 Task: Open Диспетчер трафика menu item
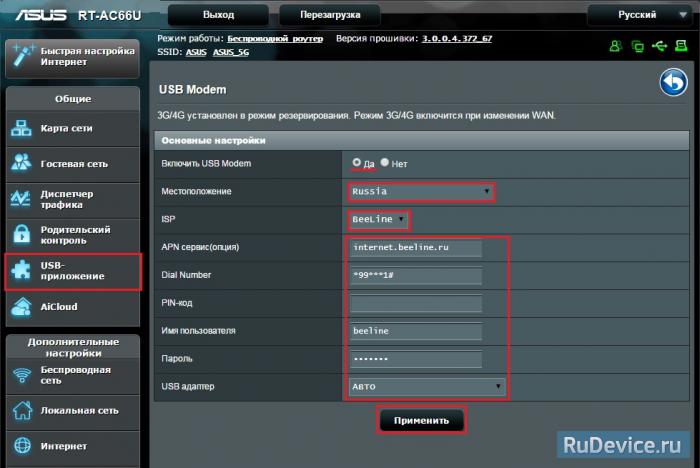[x=73, y=200]
